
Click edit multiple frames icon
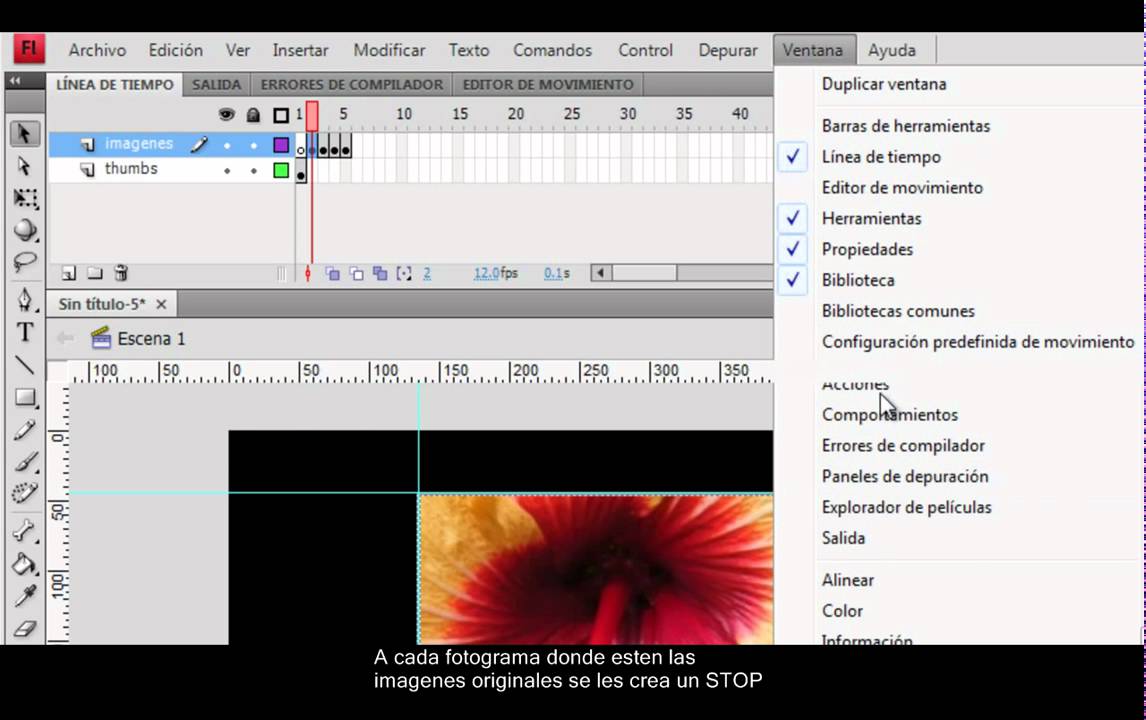(380, 273)
